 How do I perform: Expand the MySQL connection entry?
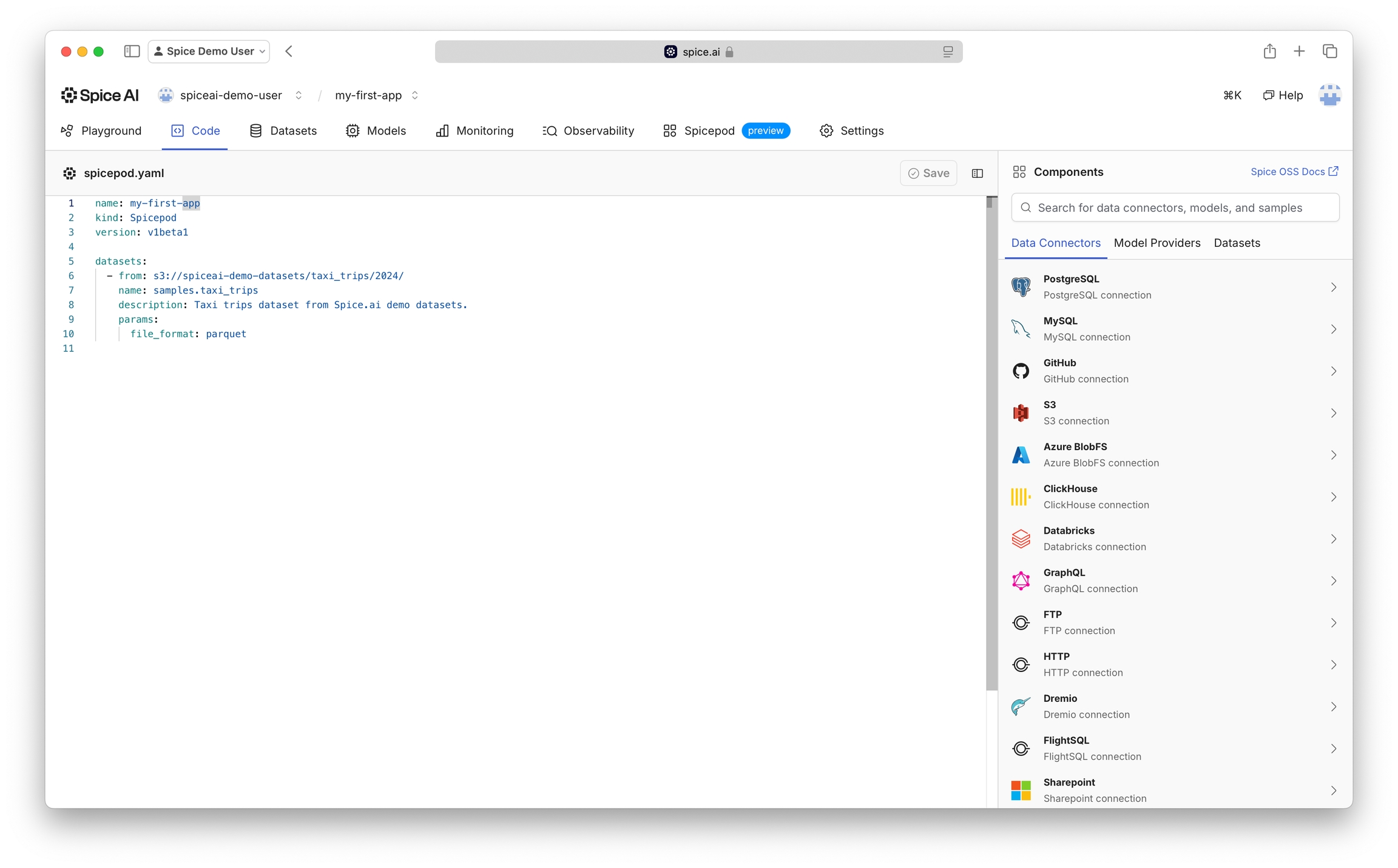(1333, 329)
